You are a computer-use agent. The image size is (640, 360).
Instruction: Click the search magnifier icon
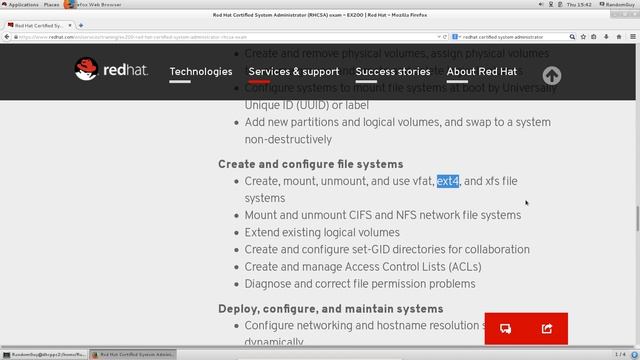point(572,37)
